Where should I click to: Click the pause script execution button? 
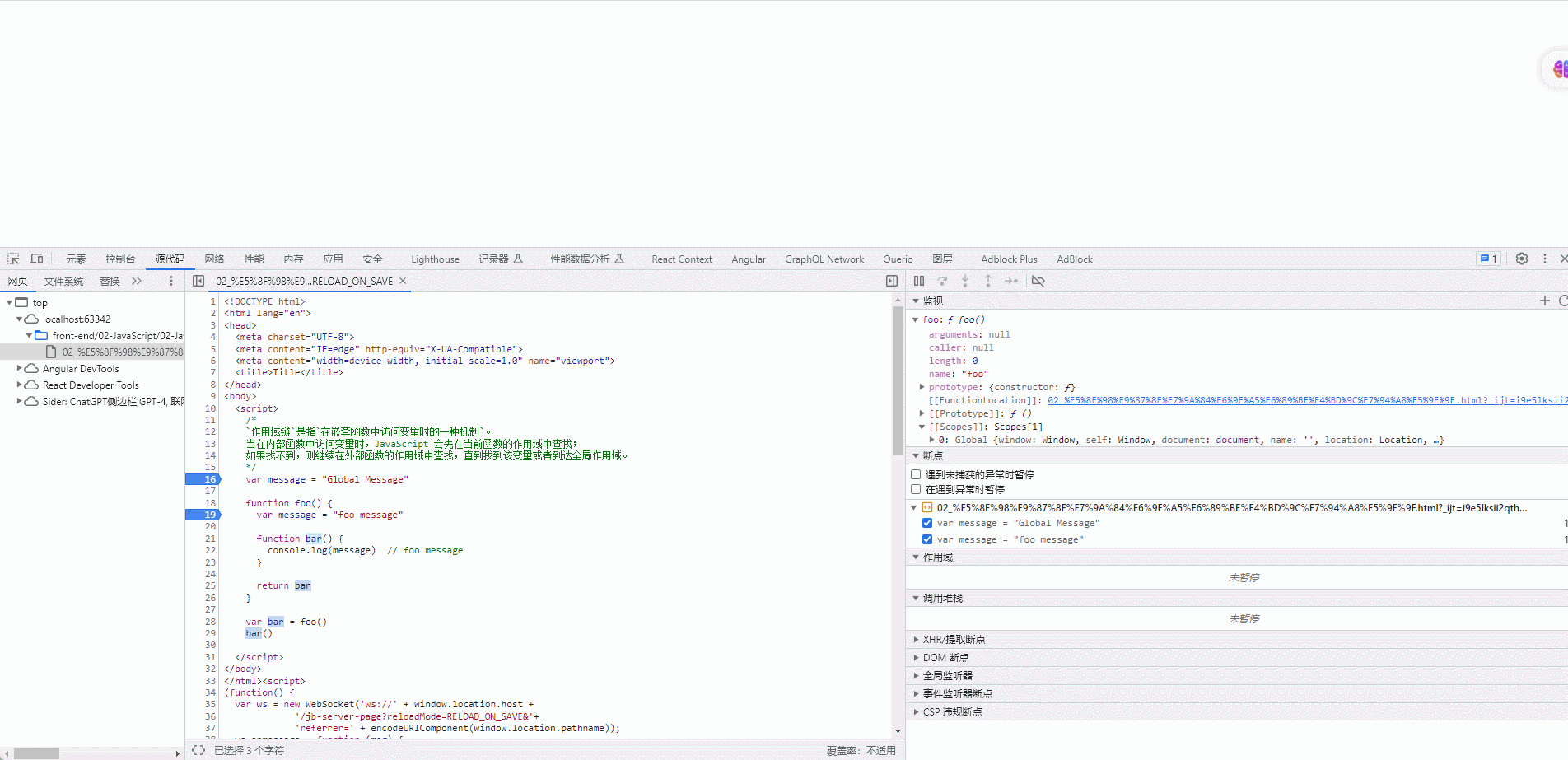919,281
